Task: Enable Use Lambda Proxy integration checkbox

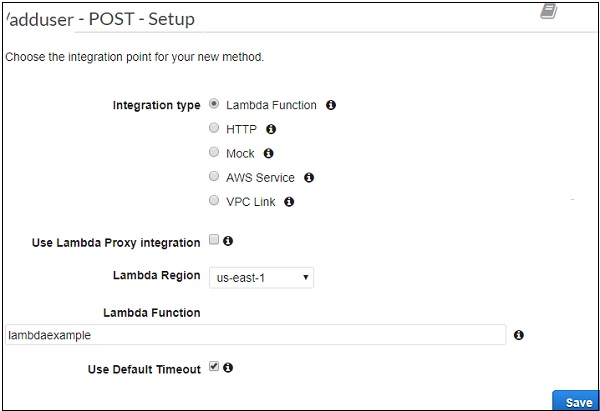Action: (x=214, y=241)
